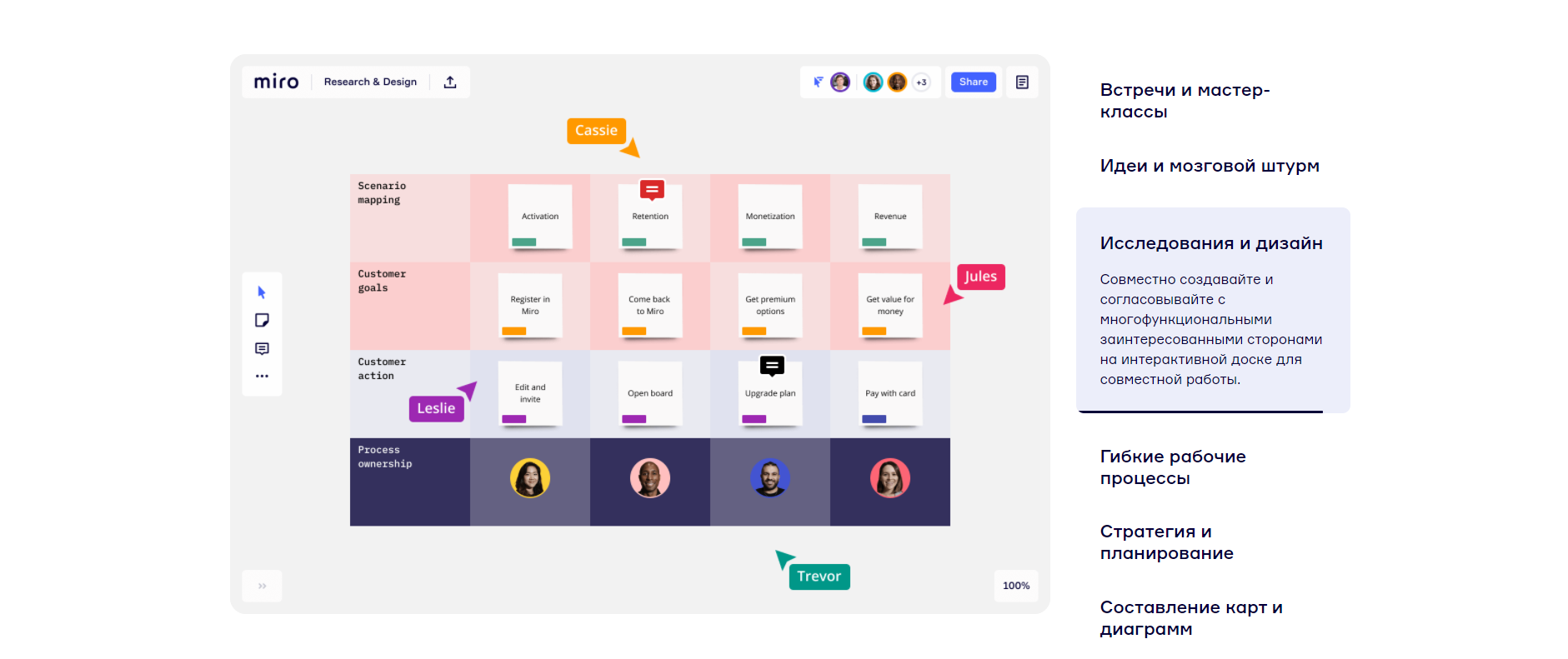This screenshot has height=659, width=1568.
Task: Open the Гибкие рабочие процессы tab
Action: tap(1173, 467)
